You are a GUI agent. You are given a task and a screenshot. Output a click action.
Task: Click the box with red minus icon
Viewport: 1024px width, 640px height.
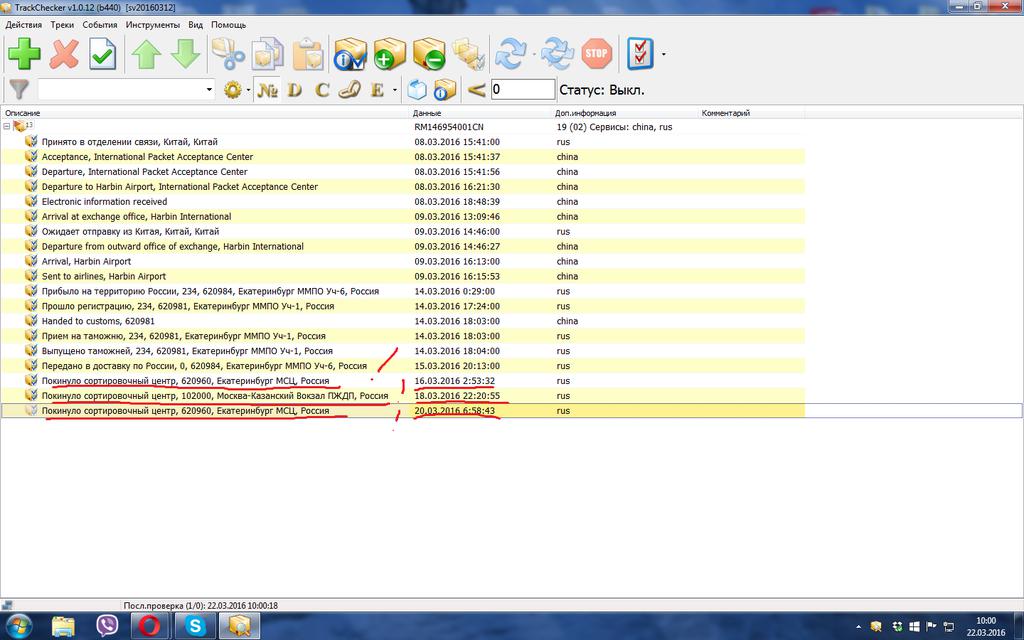(428, 53)
